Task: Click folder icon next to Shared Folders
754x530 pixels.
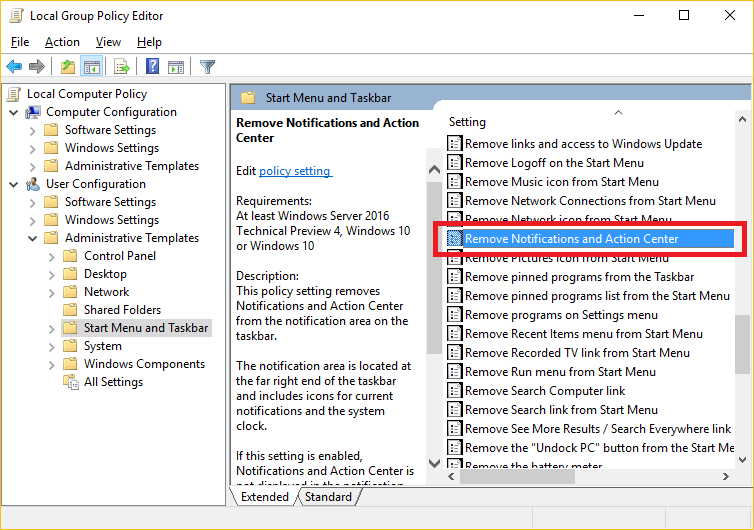Action: tap(70, 309)
